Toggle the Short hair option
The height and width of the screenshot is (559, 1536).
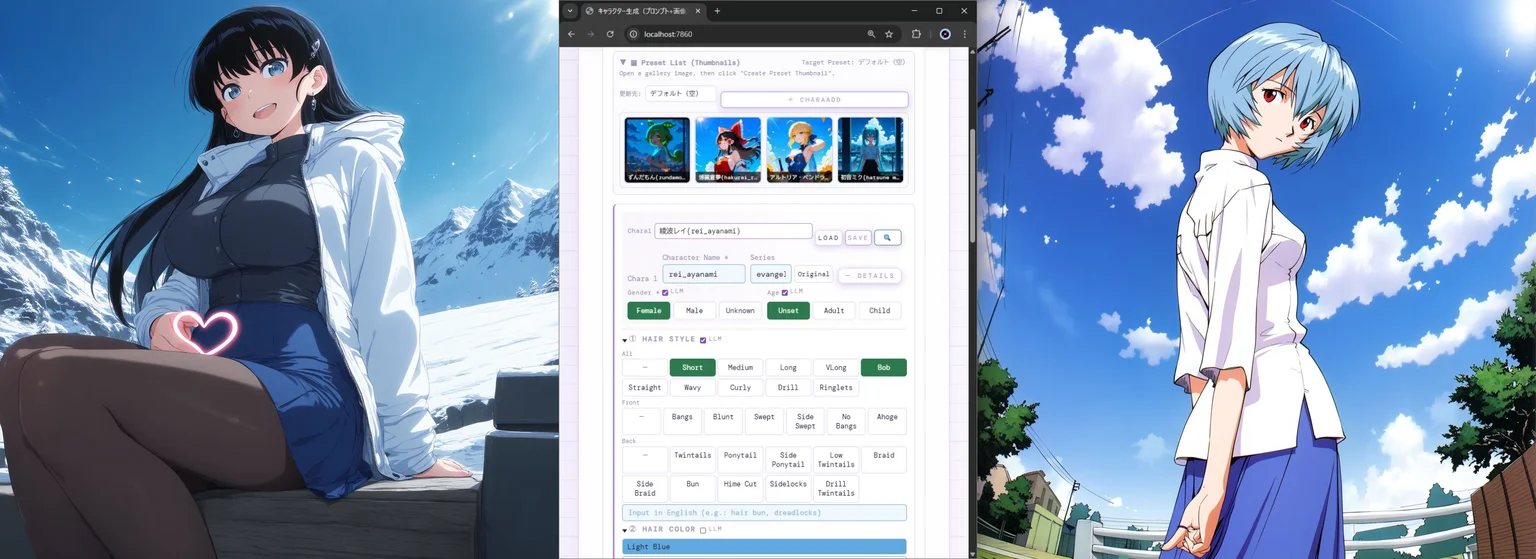(693, 368)
